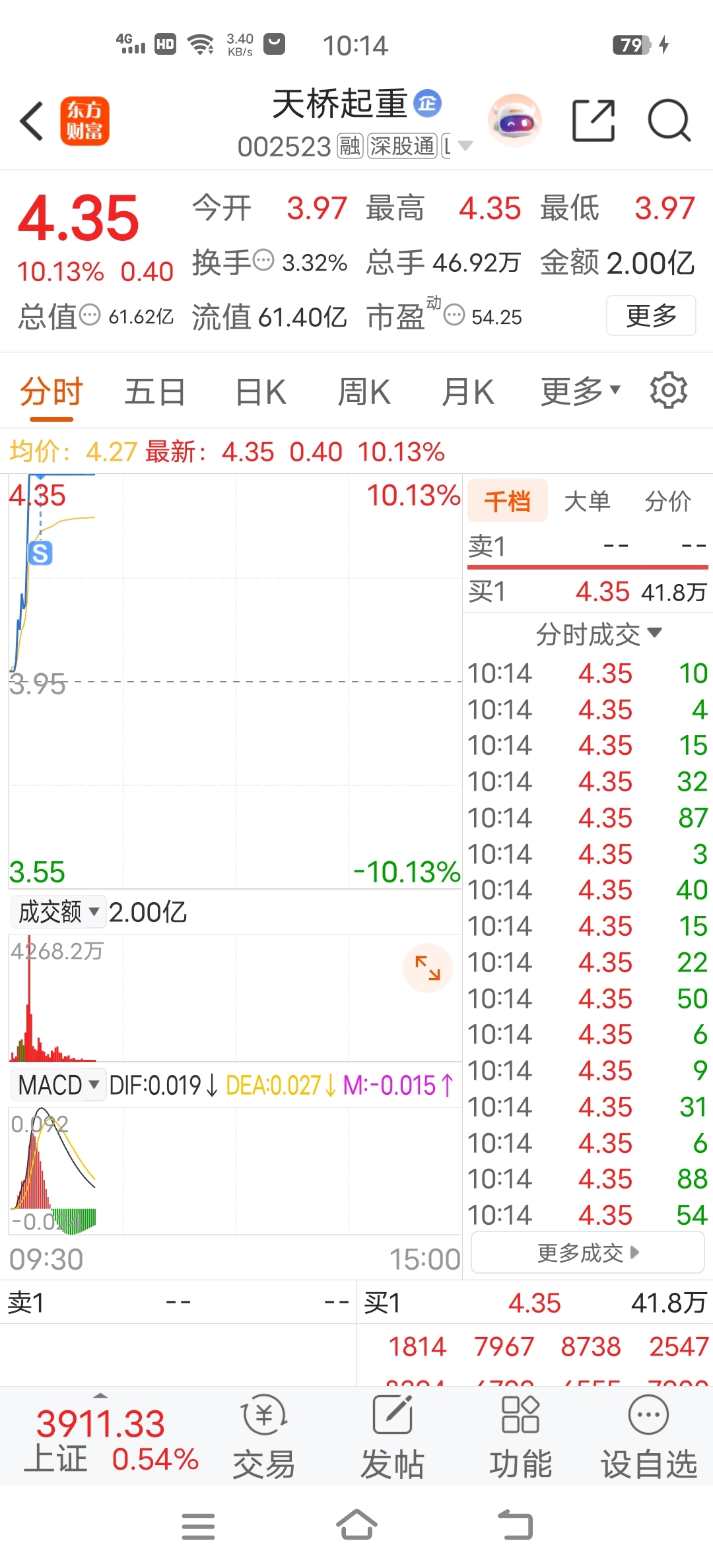
Task: Tap the intraday price chart area
Action: coord(235,681)
